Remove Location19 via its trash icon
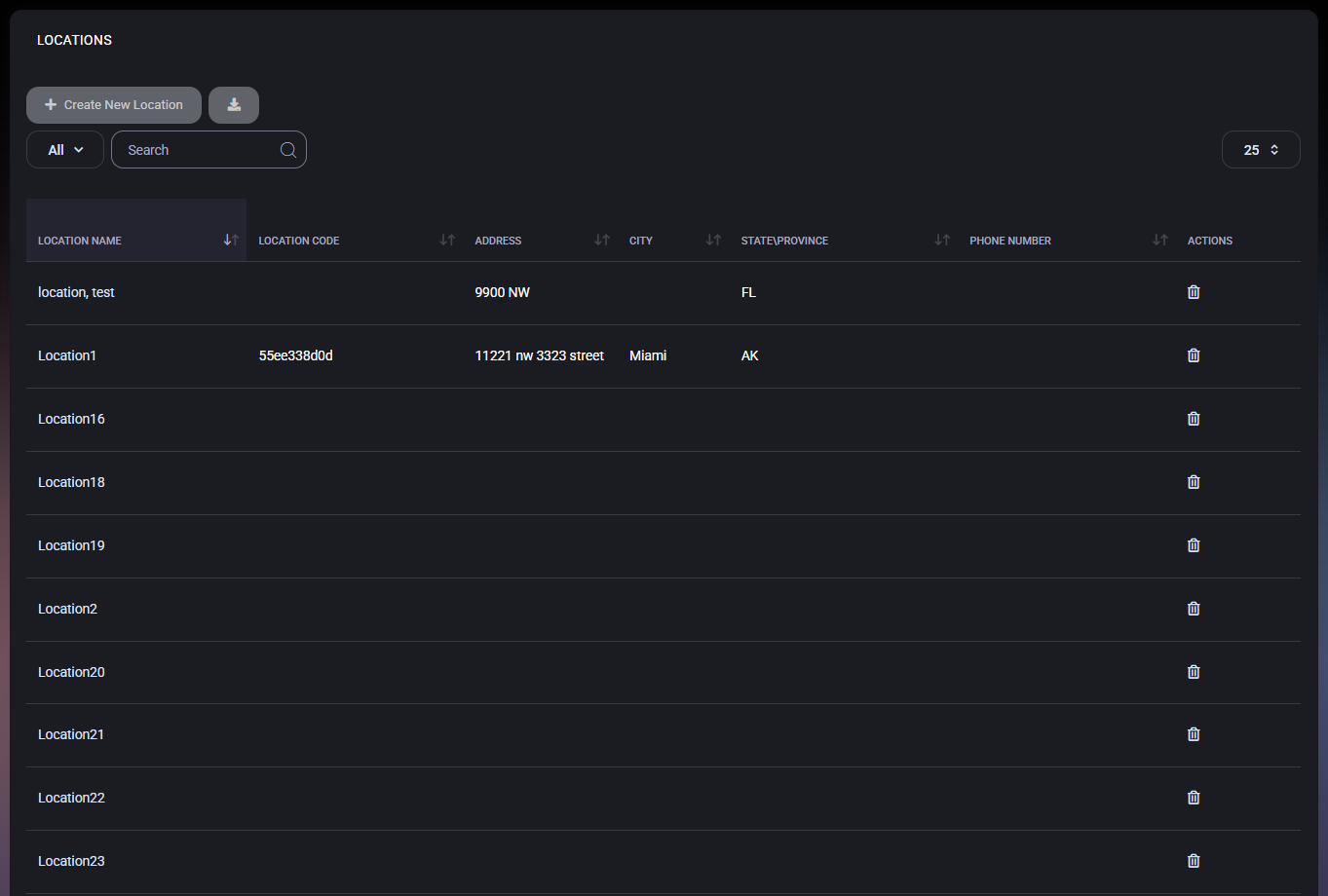 pos(1194,545)
